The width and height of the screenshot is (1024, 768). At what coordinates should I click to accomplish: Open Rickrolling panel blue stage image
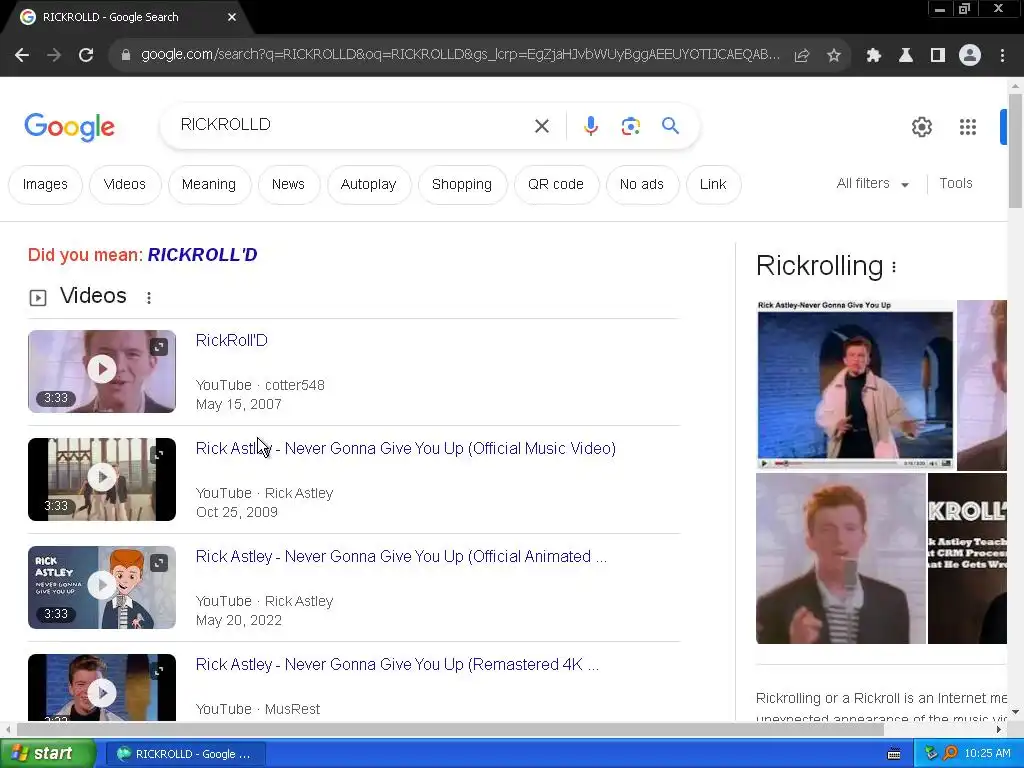[x=855, y=385]
